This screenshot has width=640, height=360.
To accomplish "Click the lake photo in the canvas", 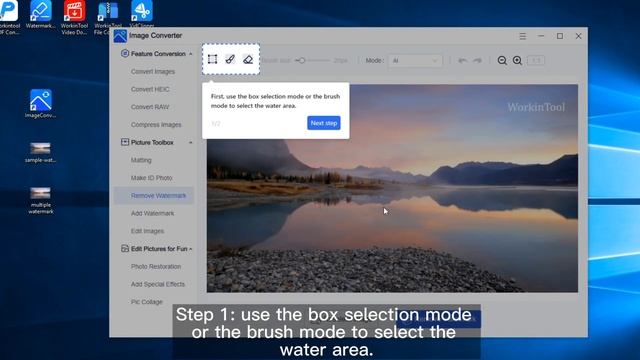I will tap(392, 188).
